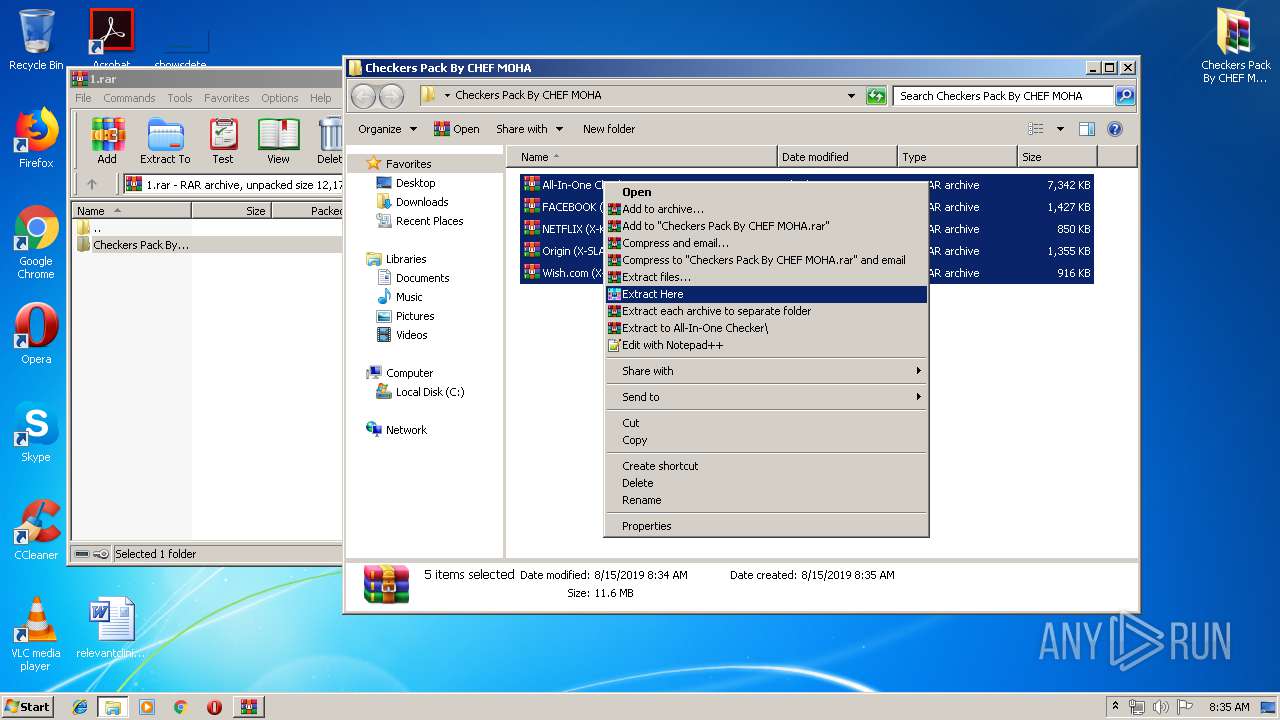Click Explorer Back navigation button
The height and width of the screenshot is (720, 1280).
[364, 96]
